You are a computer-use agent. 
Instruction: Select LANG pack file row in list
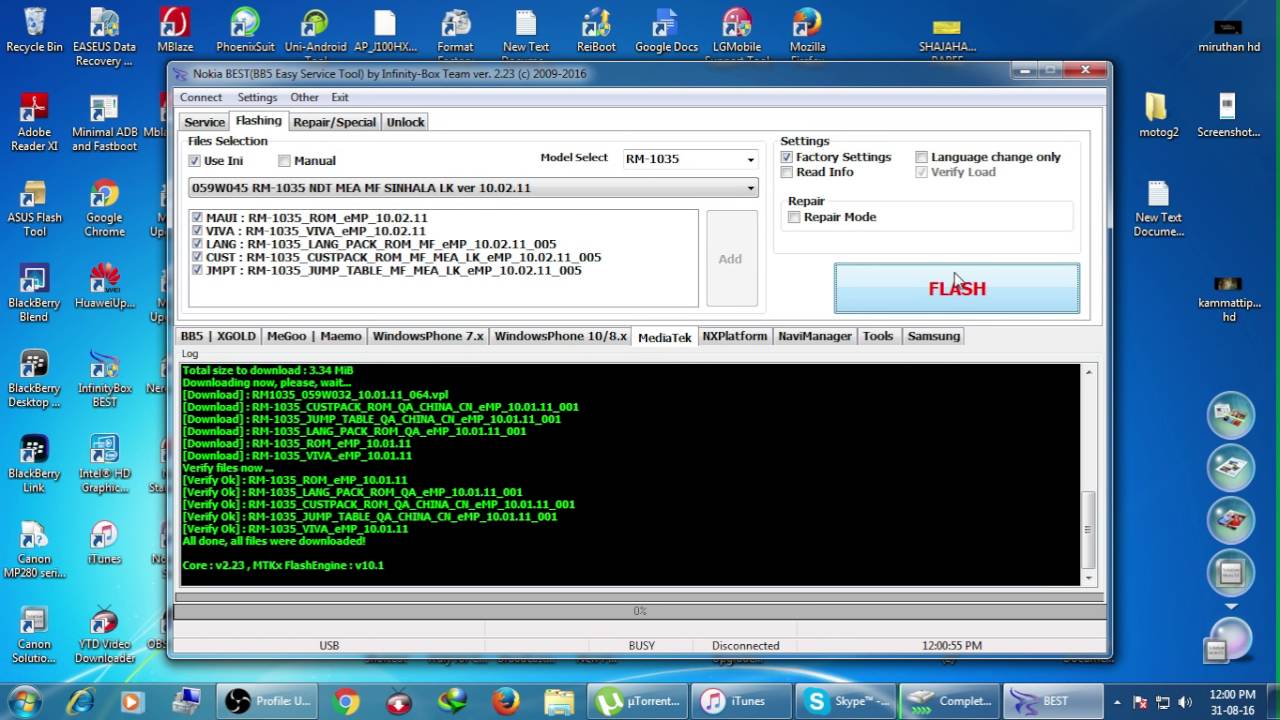pyautogui.click(x=380, y=244)
